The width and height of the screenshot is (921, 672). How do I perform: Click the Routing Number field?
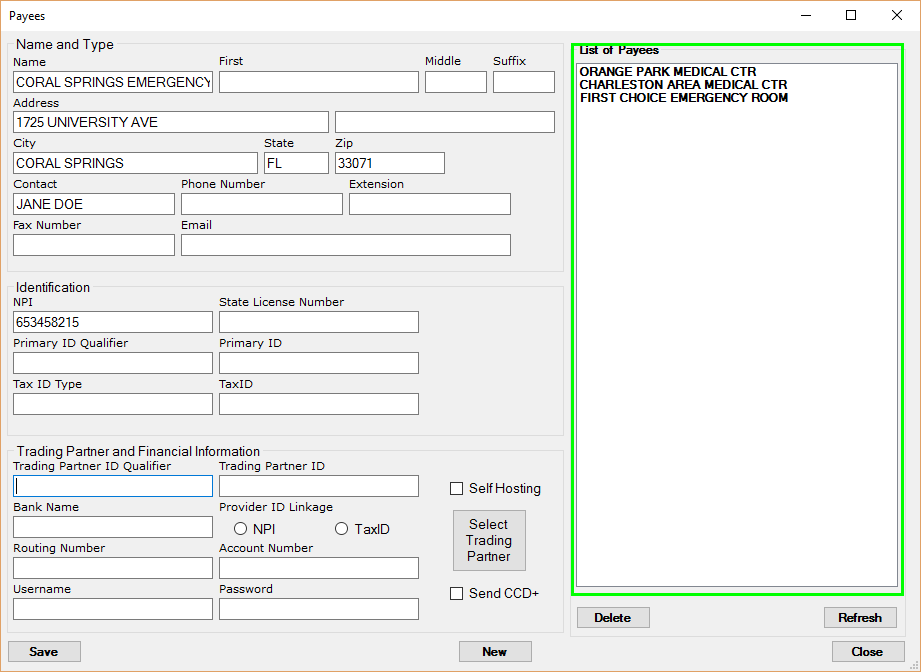tap(113, 568)
